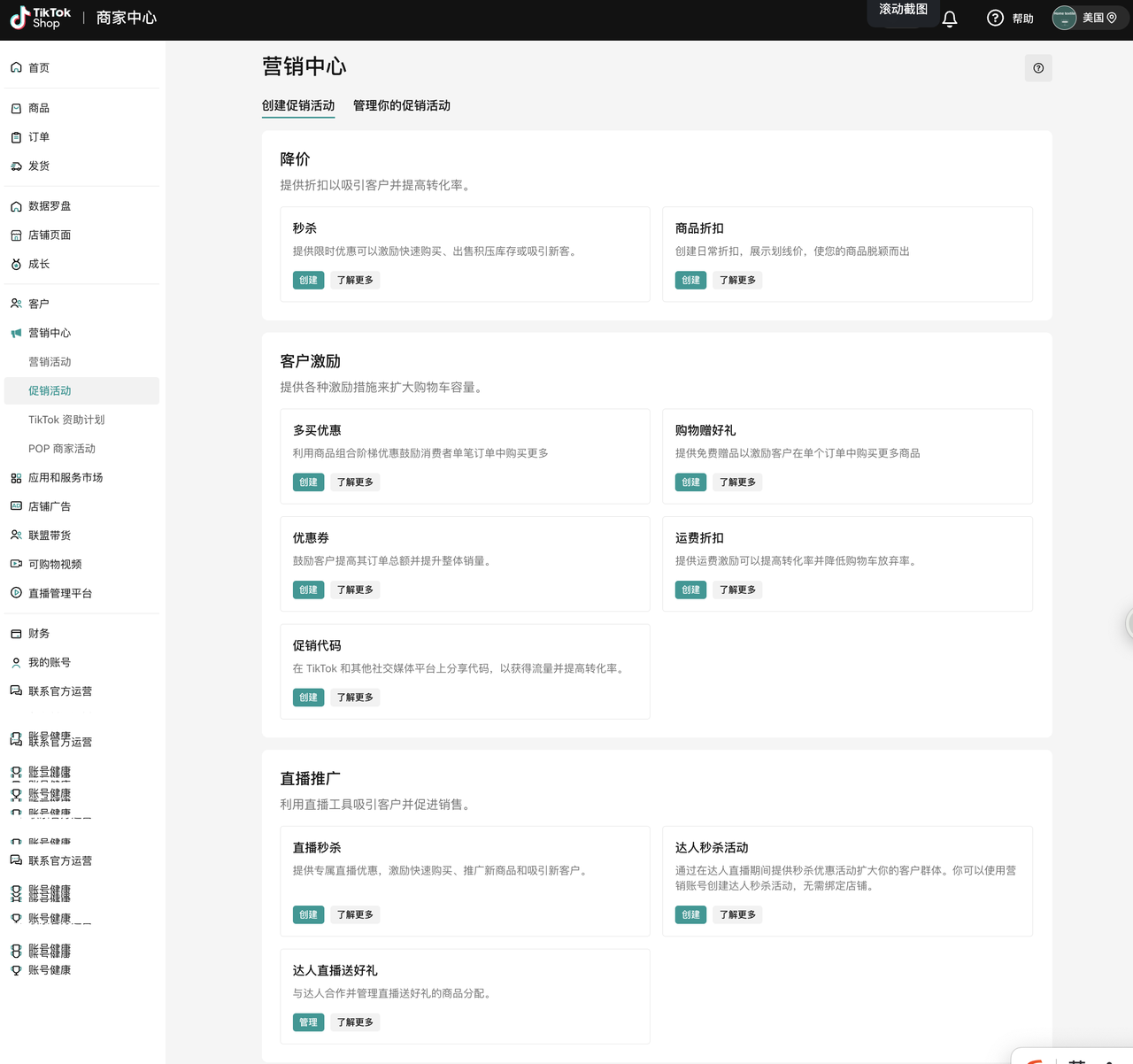The image size is (1133, 1064).
Task: Open 可购物视频 from the sidebar
Action: pyautogui.click(x=53, y=564)
